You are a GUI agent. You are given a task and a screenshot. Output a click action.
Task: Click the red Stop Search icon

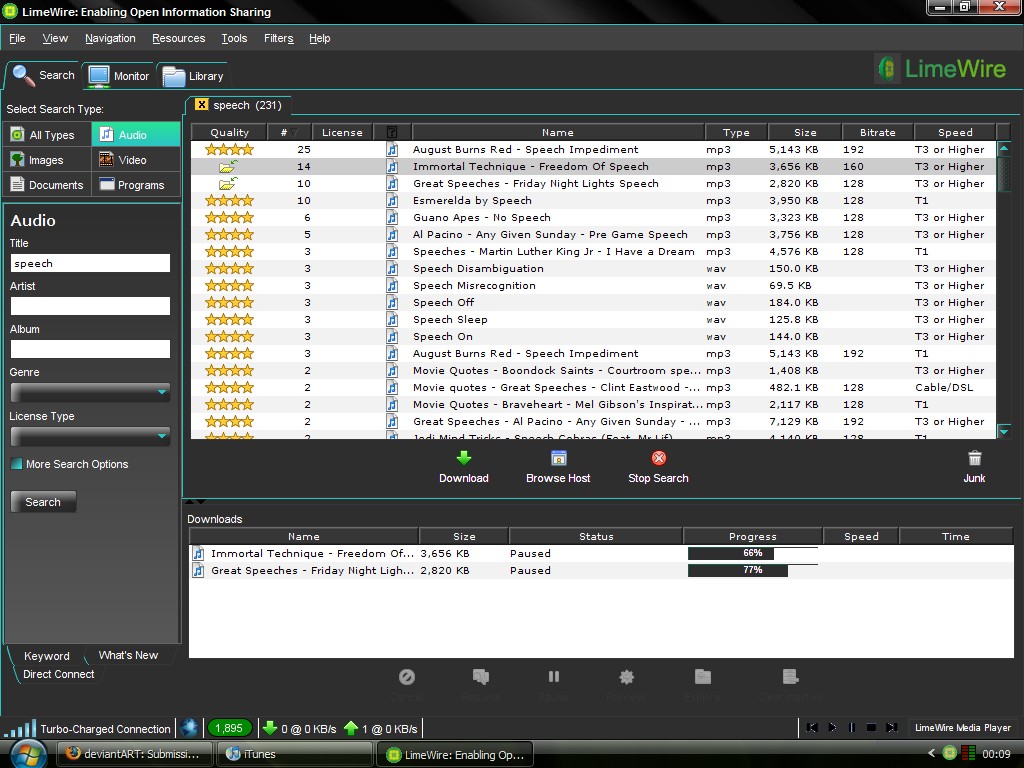click(x=658, y=458)
